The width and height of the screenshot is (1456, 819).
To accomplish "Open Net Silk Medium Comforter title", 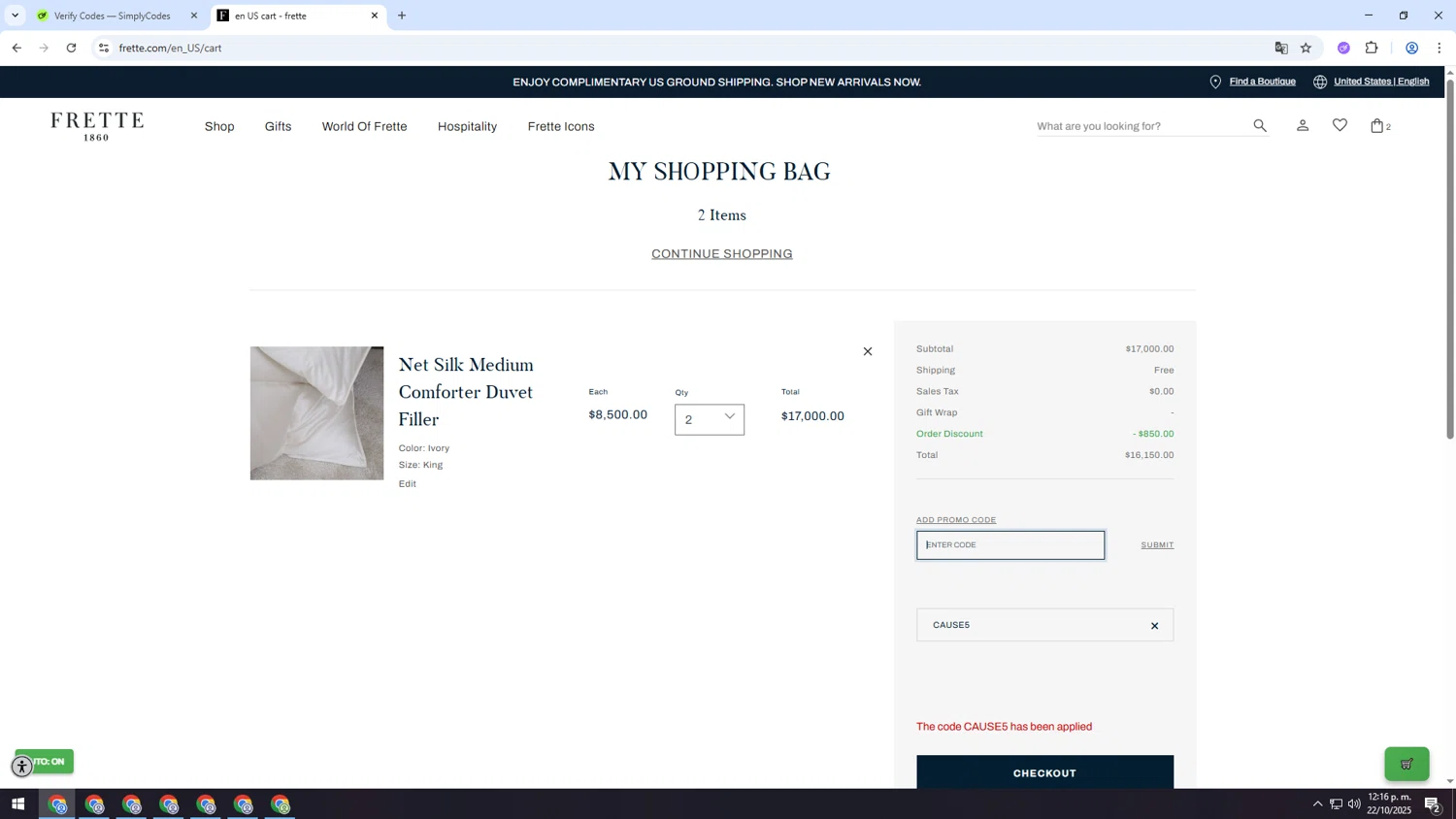I will (466, 392).
